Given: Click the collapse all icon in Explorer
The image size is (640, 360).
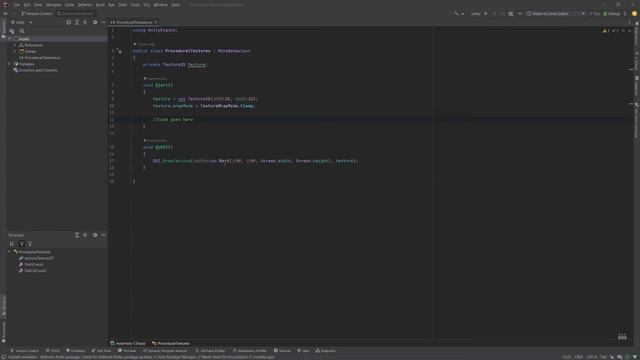Looking at the screenshot, I should click(x=85, y=22).
